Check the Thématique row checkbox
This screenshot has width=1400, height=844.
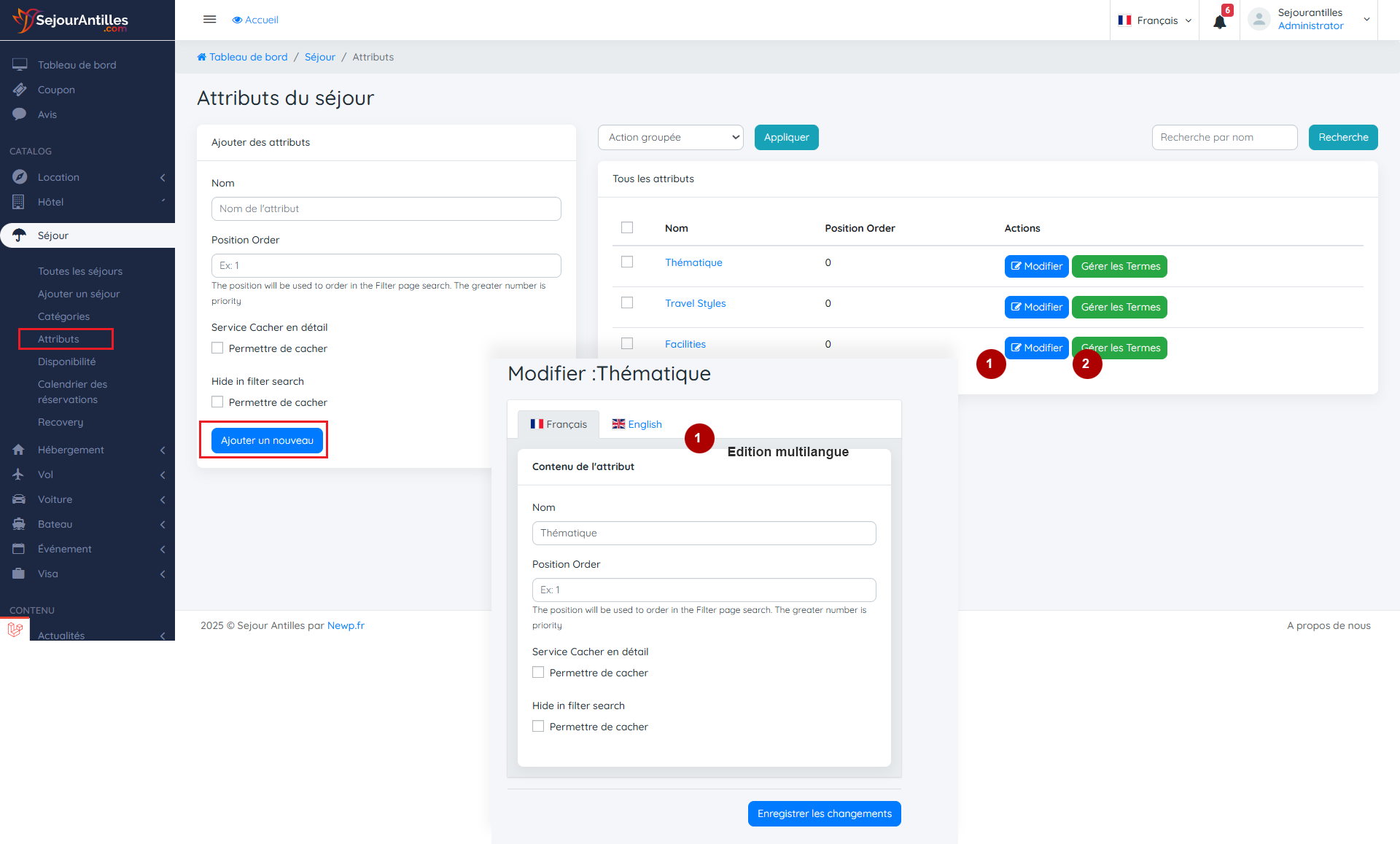[627, 262]
